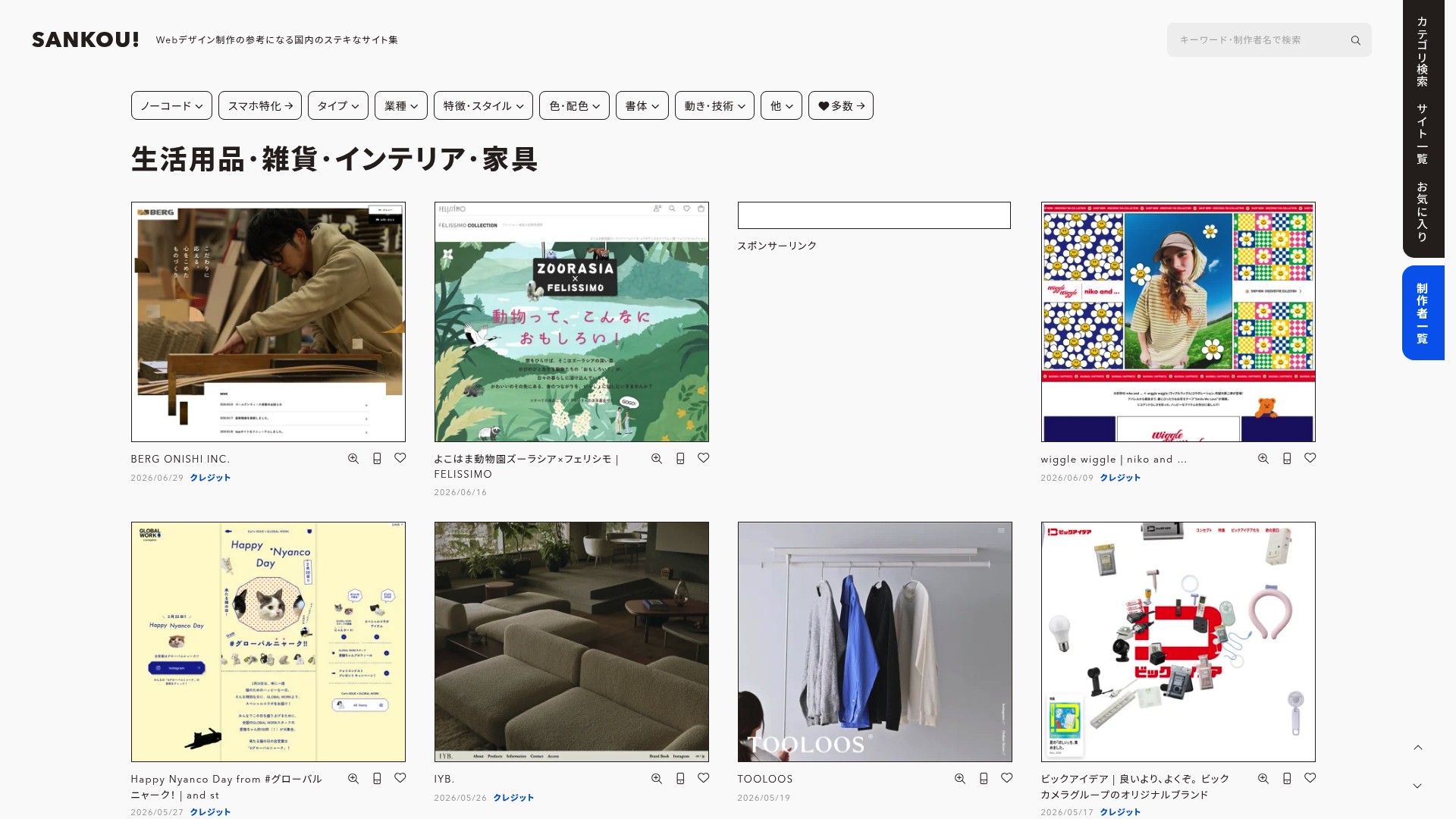Open サイト一覧 in side menu

(1423, 134)
